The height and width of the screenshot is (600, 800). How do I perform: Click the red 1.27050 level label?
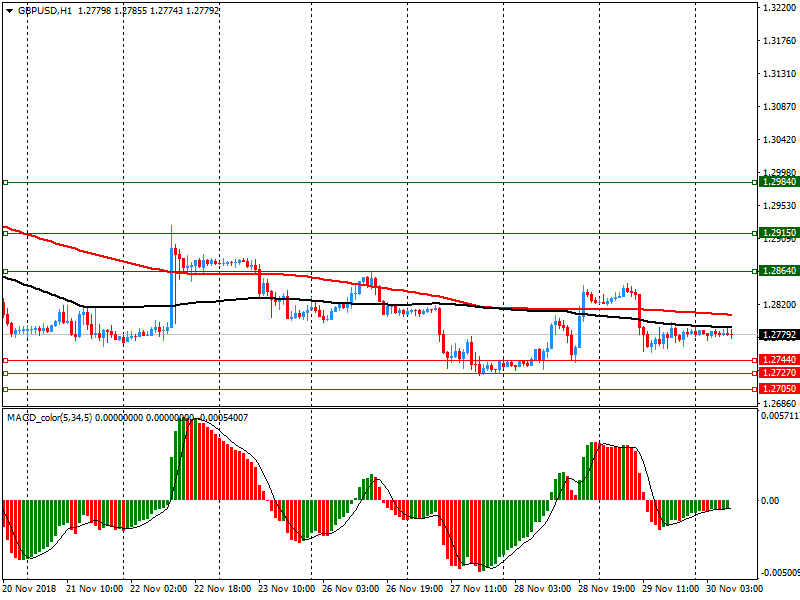(x=778, y=389)
